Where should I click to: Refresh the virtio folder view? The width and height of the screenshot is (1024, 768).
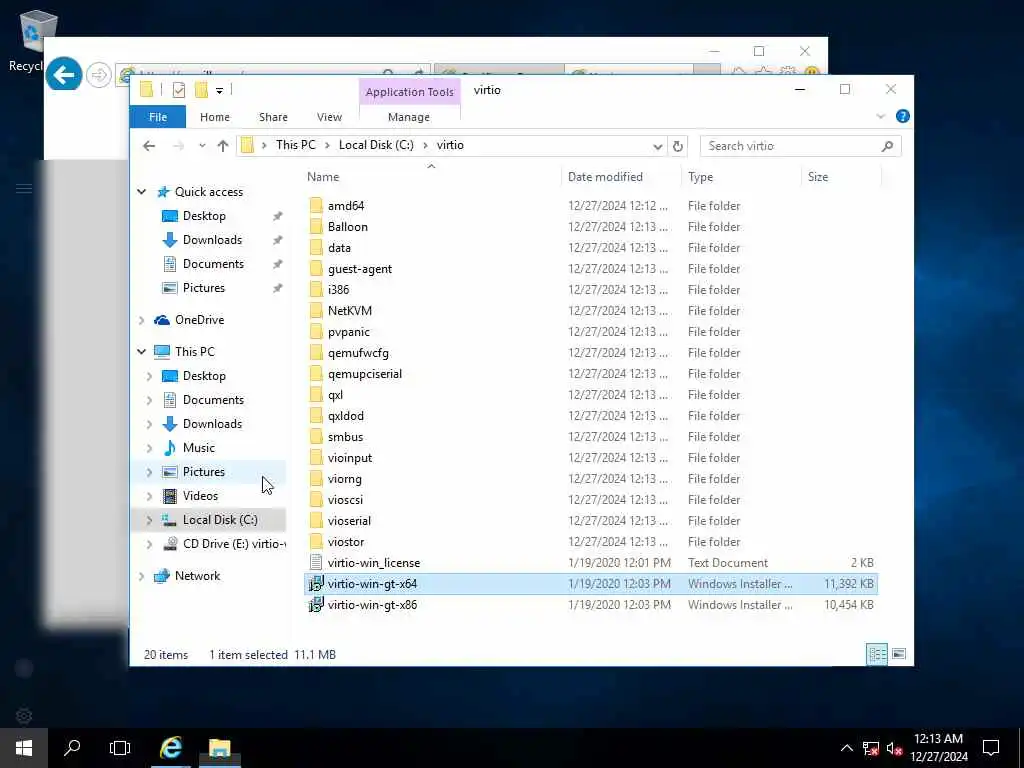tap(678, 146)
